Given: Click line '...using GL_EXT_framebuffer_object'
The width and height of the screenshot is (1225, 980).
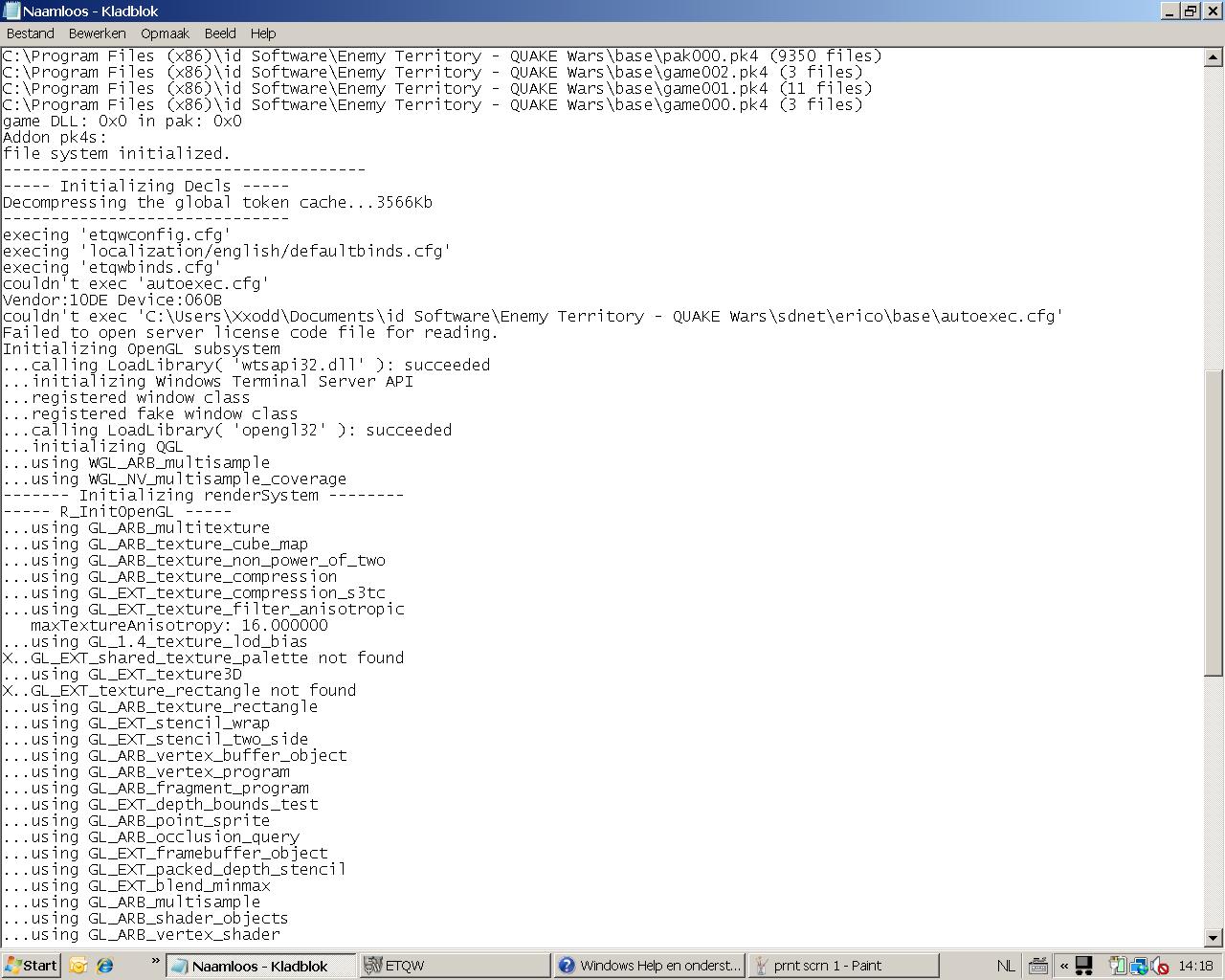Looking at the screenshot, I should (x=165, y=853).
